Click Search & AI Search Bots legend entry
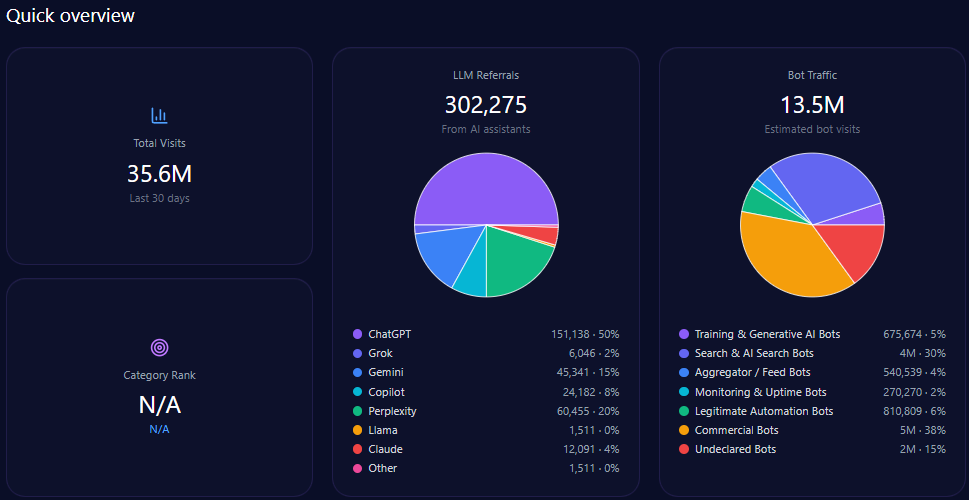 [x=754, y=353]
